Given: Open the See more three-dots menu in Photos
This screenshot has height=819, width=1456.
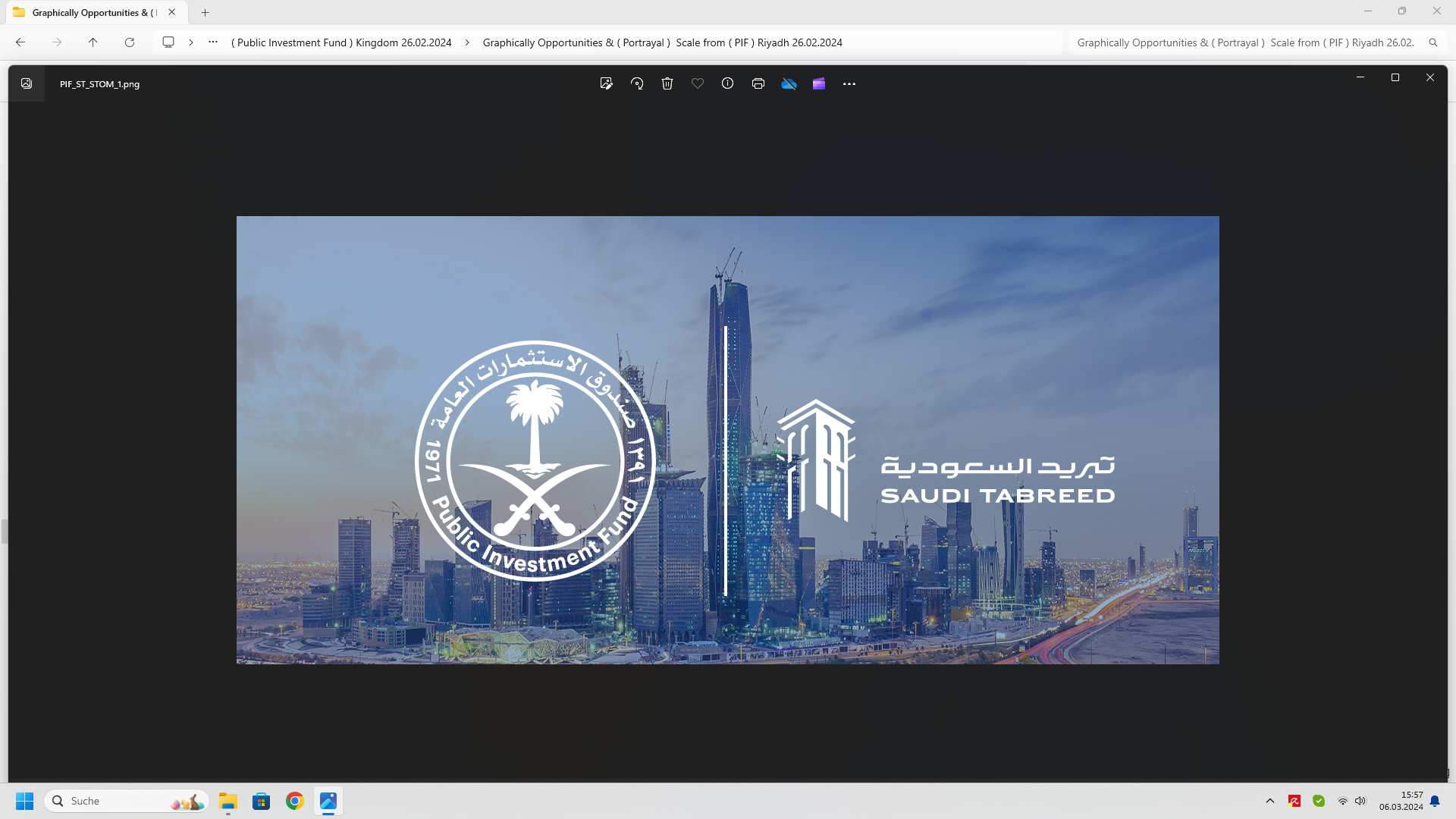Looking at the screenshot, I should pos(849,84).
